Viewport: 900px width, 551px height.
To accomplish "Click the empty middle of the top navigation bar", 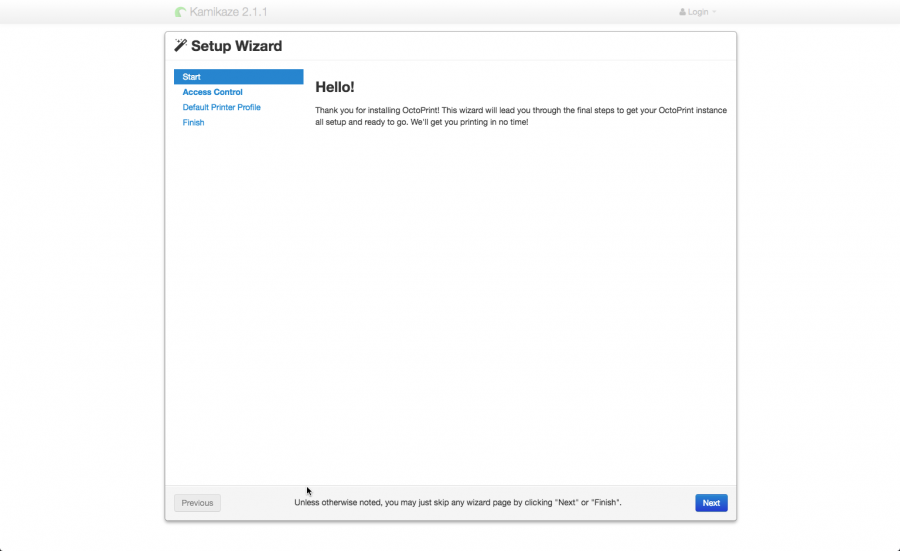I will click(450, 12).
